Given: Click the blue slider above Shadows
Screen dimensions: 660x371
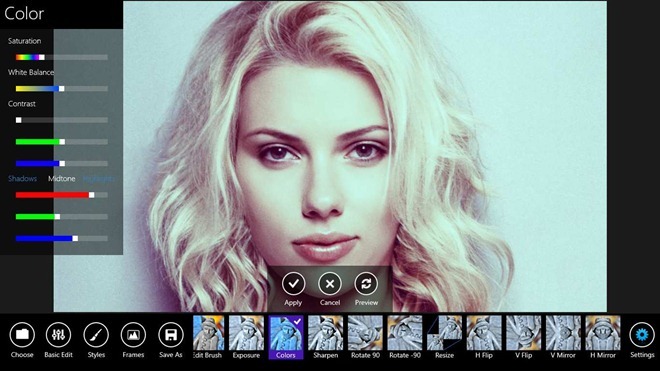Looking at the screenshot, I should [61, 163].
